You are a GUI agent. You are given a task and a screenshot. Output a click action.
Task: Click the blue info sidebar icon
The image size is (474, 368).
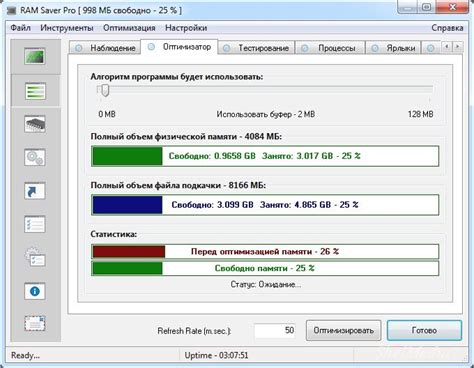[35, 291]
